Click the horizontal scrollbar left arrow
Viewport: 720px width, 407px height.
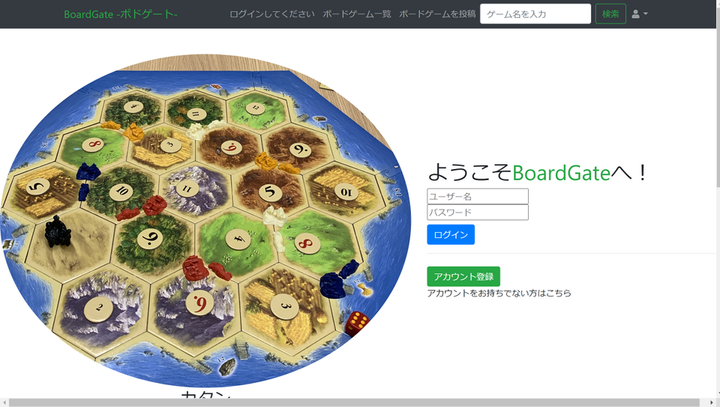pyautogui.click(x=4, y=403)
